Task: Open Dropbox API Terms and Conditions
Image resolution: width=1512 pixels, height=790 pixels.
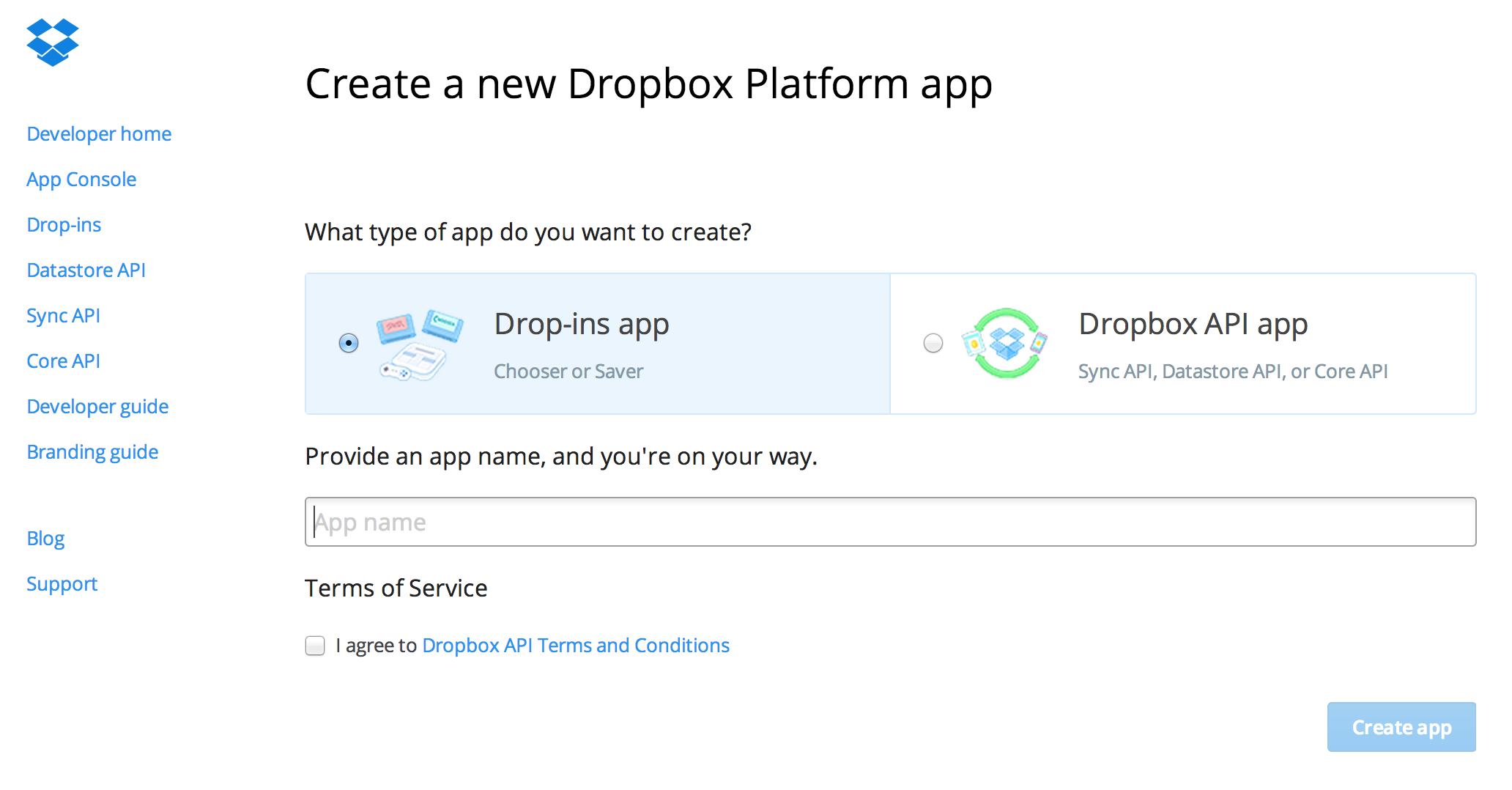Action: tap(576, 646)
